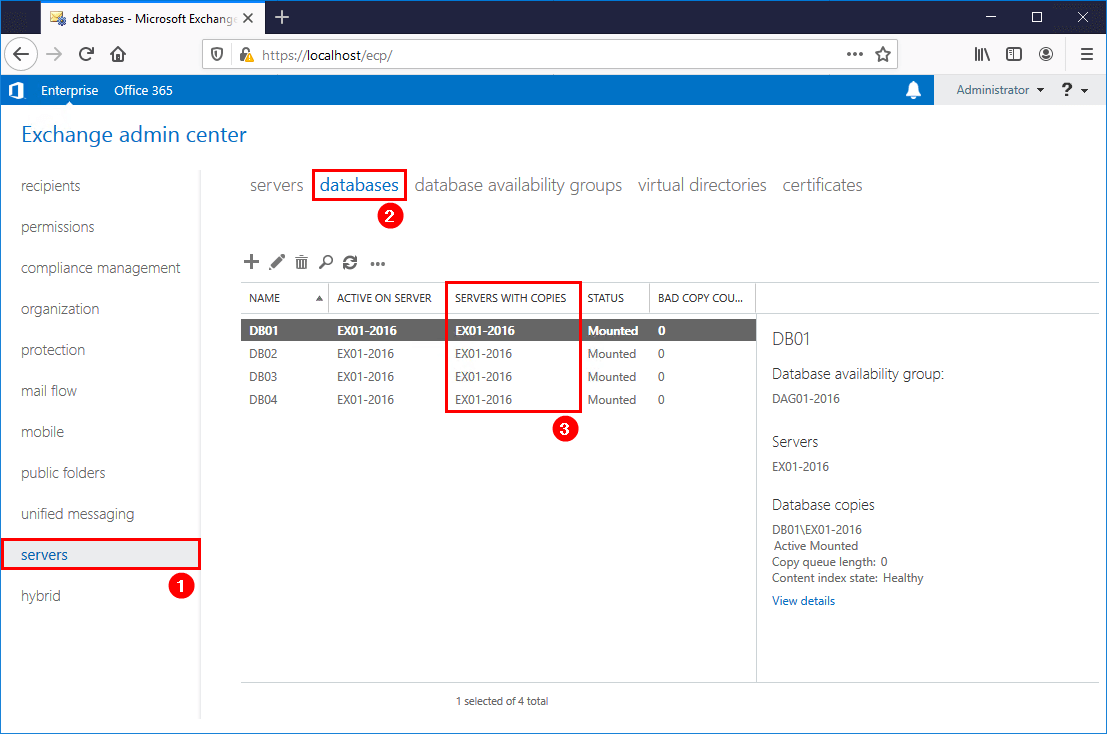Bookmark the page with the star icon
The image size is (1107, 734).
pos(883,54)
